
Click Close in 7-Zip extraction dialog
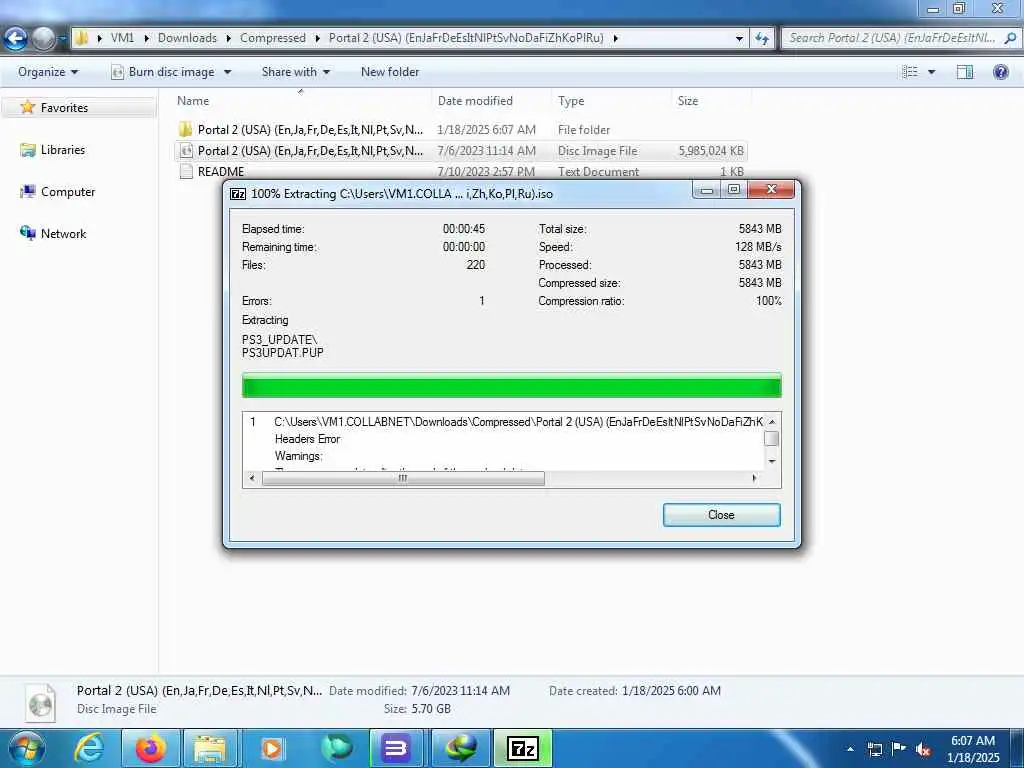pyautogui.click(x=722, y=515)
